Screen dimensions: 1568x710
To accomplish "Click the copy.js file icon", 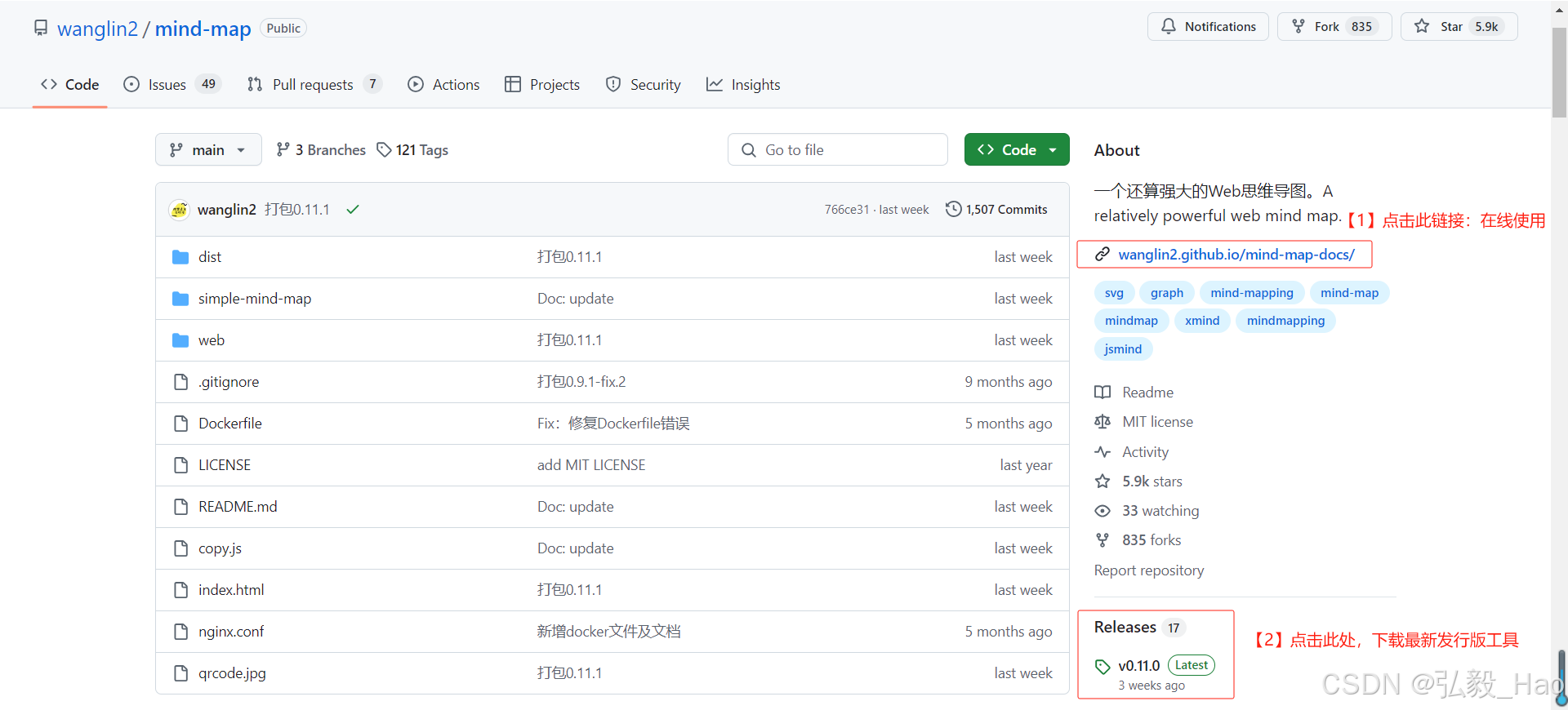I will coord(180,548).
